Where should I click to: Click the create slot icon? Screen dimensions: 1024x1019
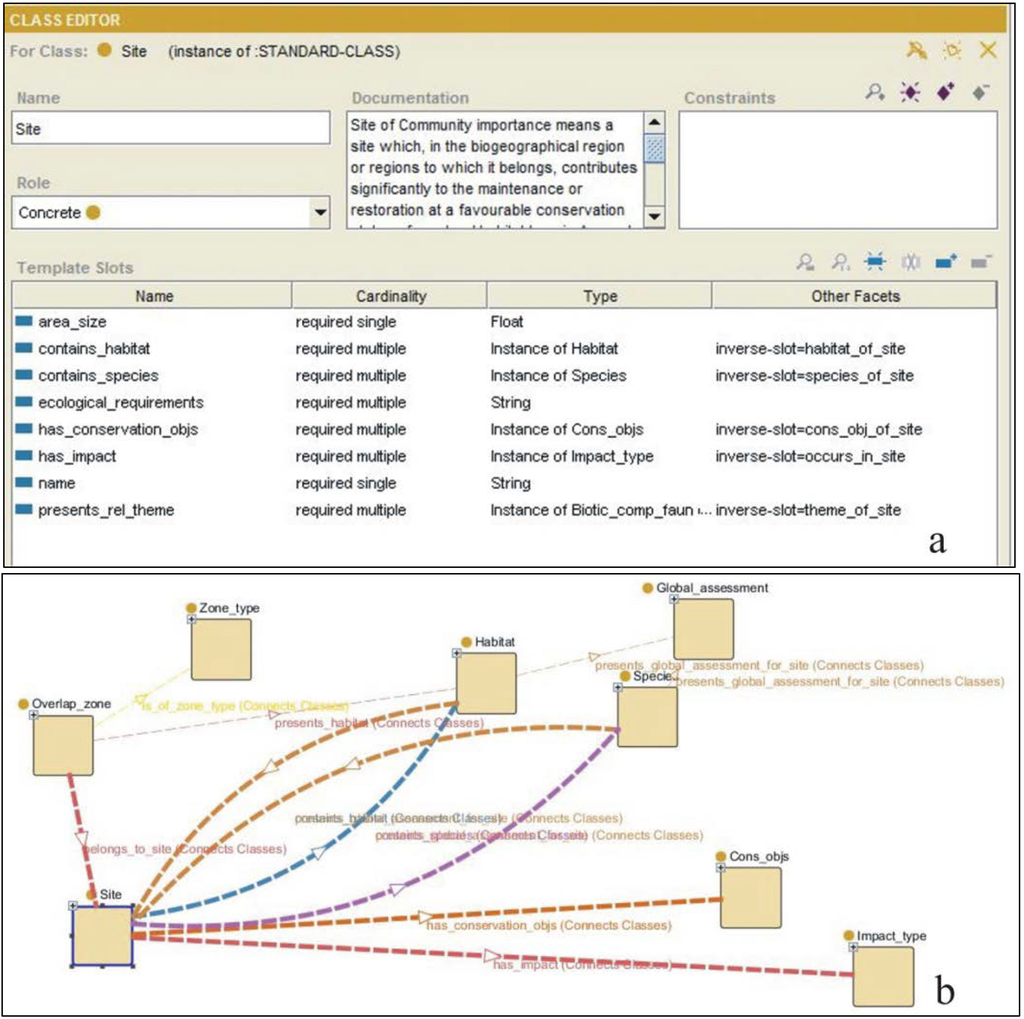tap(875, 262)
